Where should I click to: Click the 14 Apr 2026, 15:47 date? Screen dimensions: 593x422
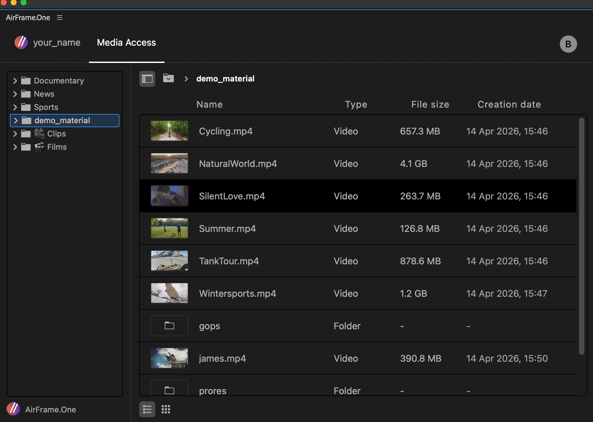507,294
